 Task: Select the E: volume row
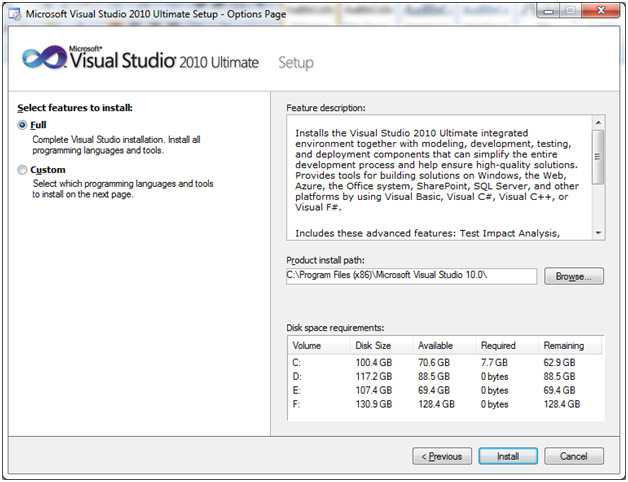pyautogui.click(x=445, y=390)
